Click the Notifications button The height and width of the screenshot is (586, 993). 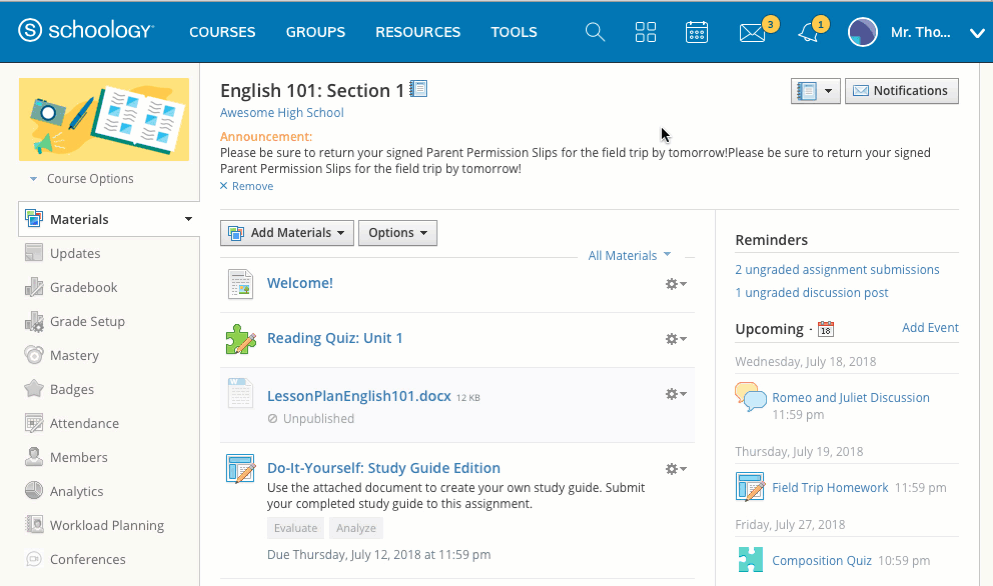pos(901,91)
